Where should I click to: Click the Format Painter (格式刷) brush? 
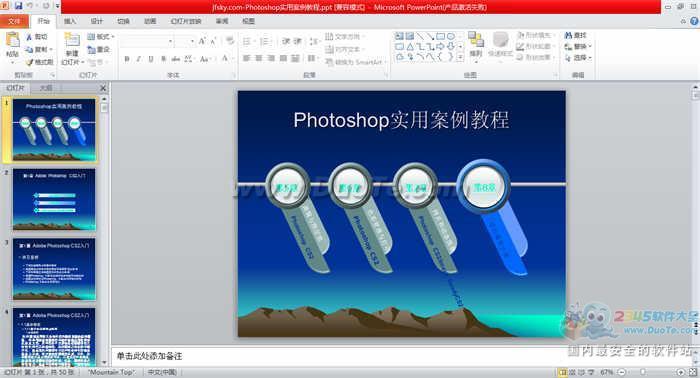point(39,62)
